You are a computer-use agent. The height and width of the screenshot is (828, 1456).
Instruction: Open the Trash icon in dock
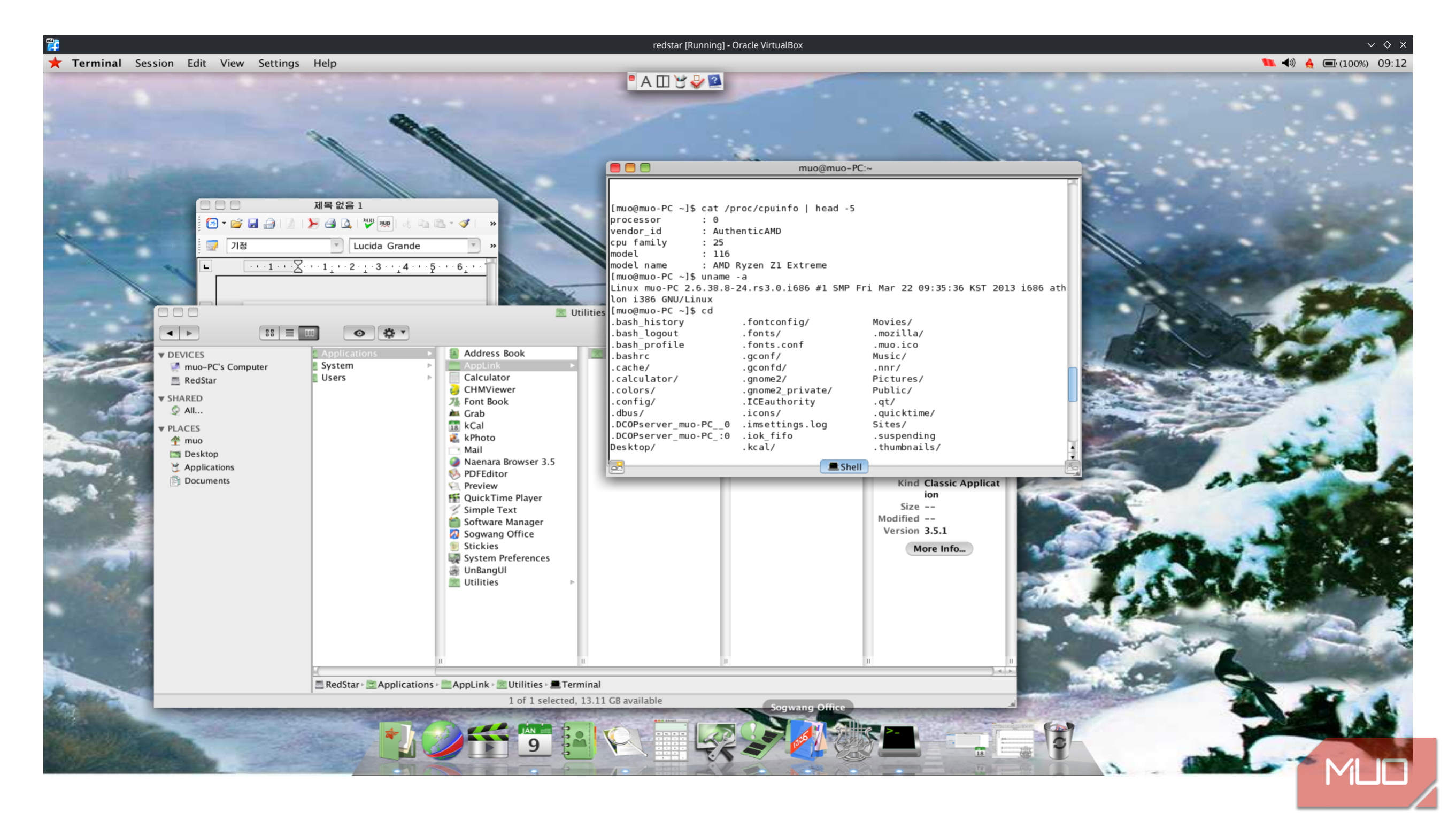click(1058, 740)
